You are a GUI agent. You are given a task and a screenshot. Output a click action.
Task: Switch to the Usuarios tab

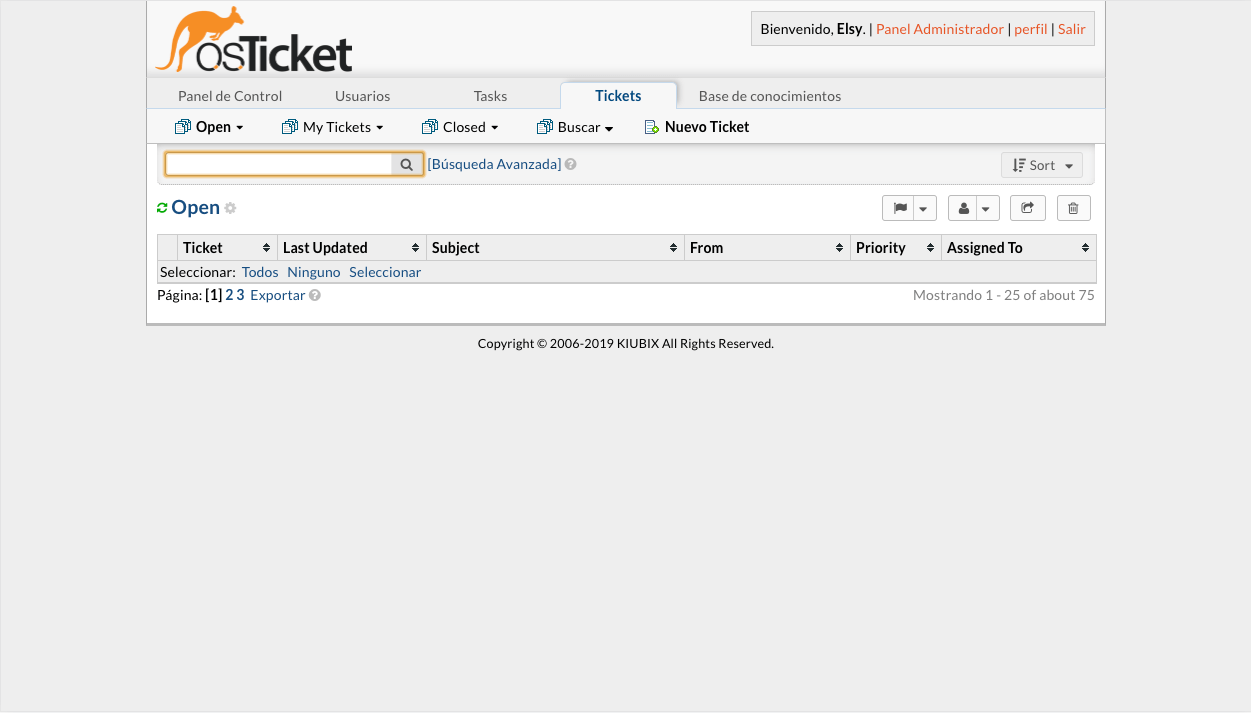pyautogui.click(x=362, y=96)
